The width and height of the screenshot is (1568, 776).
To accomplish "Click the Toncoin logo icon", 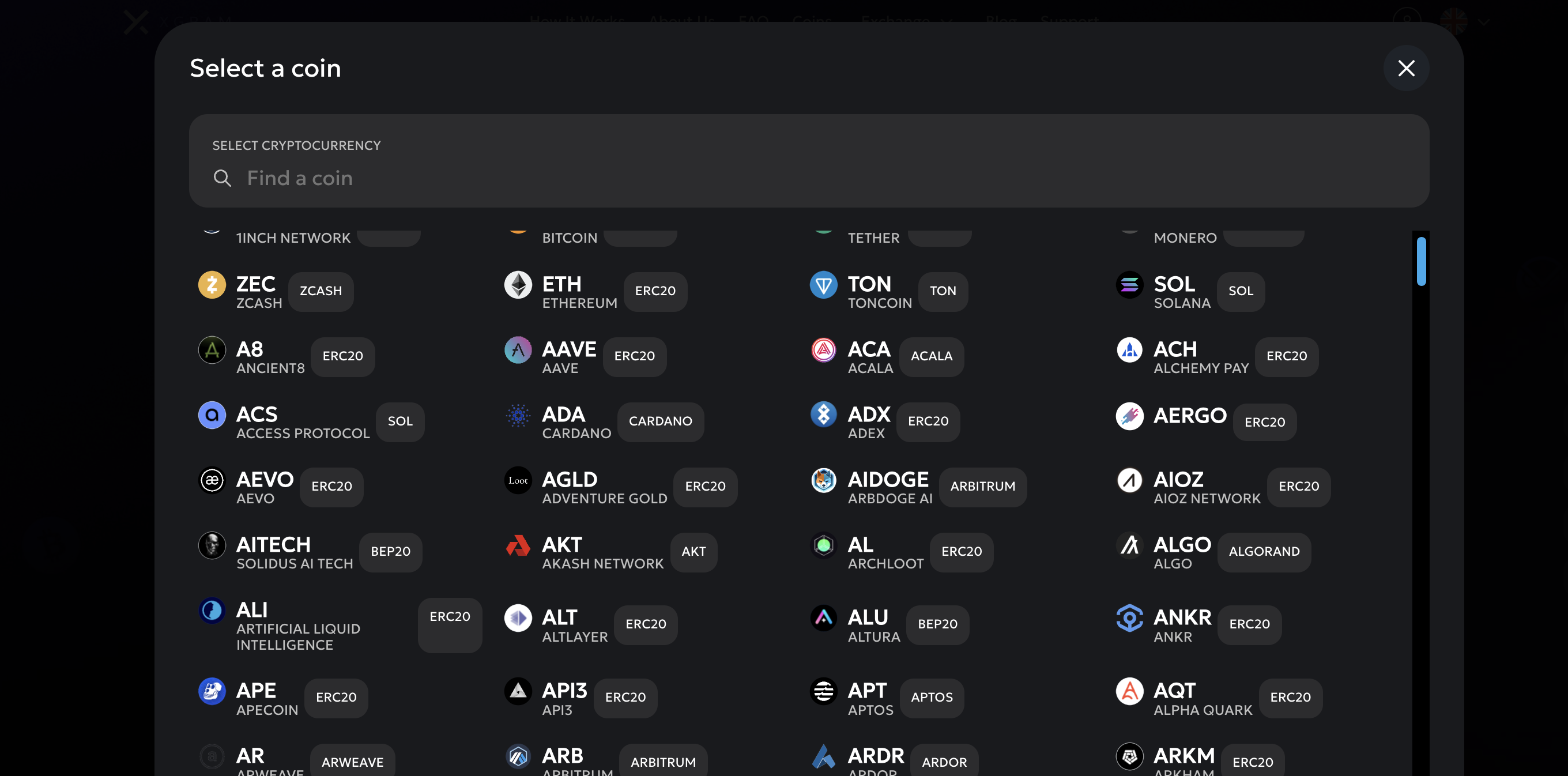I will click(x=824, y=284).
